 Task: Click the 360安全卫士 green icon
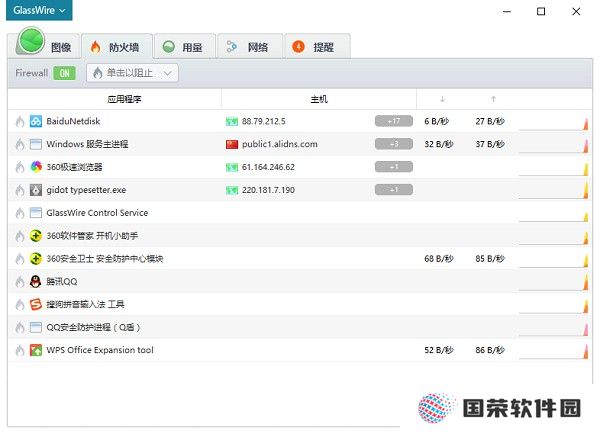[36, 259]
